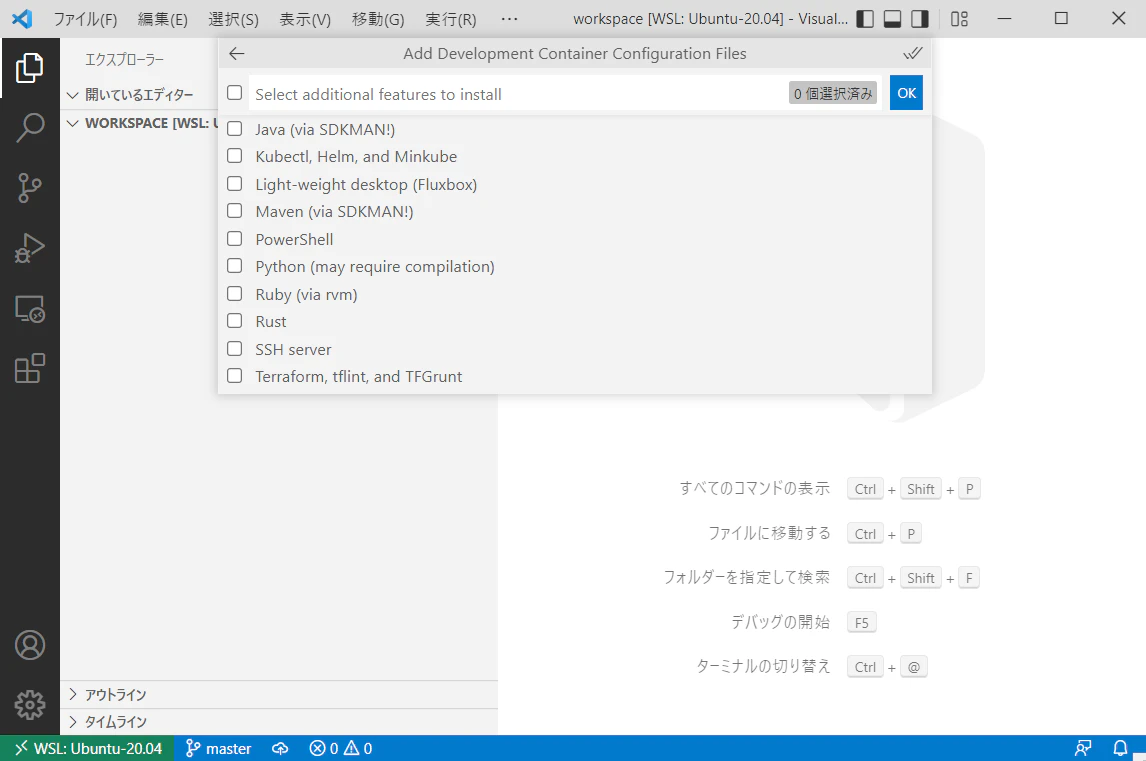Click the WSL: Ubuntu-20.04 remote indicator
This screenshot has height=761, width=1146.
88,749
